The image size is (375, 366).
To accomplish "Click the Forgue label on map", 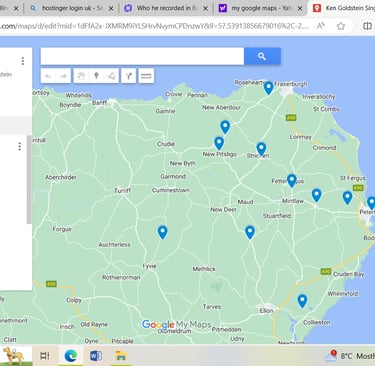I will 62,229.
